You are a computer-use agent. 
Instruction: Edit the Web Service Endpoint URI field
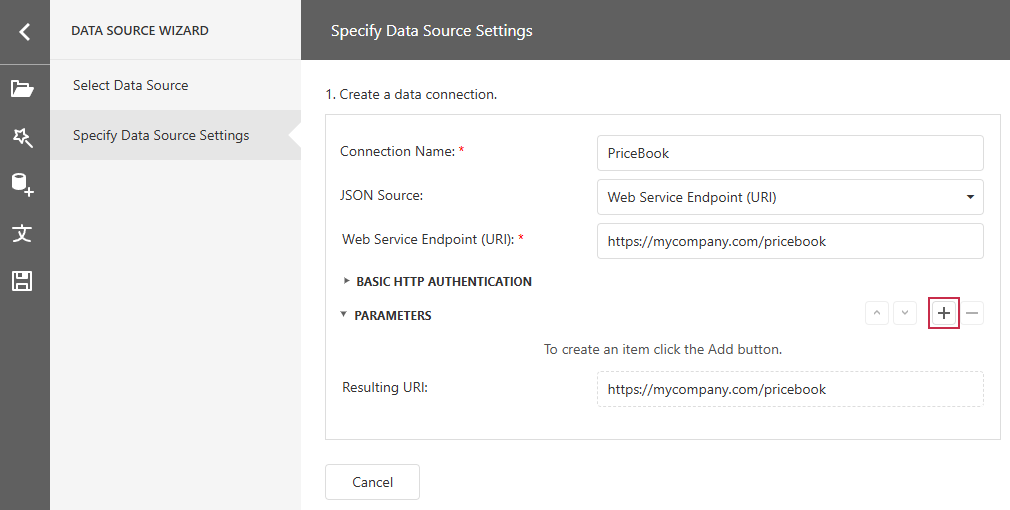(790, 241)
